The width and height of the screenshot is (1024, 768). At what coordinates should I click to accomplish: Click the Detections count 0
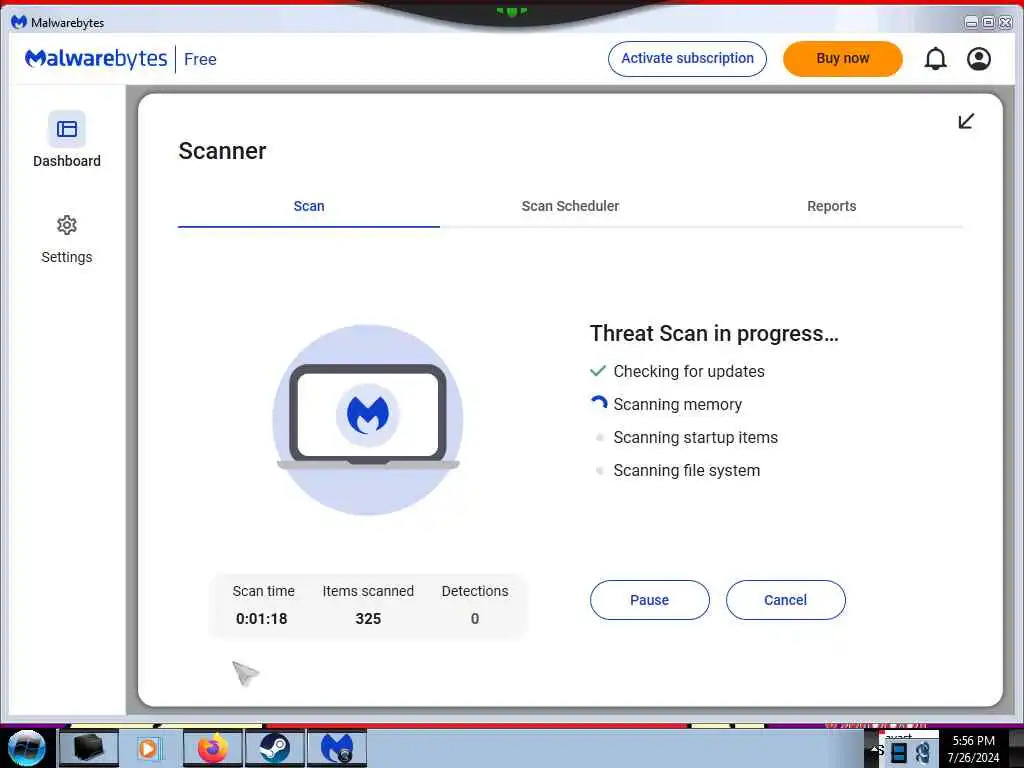[x=475, y=618]
